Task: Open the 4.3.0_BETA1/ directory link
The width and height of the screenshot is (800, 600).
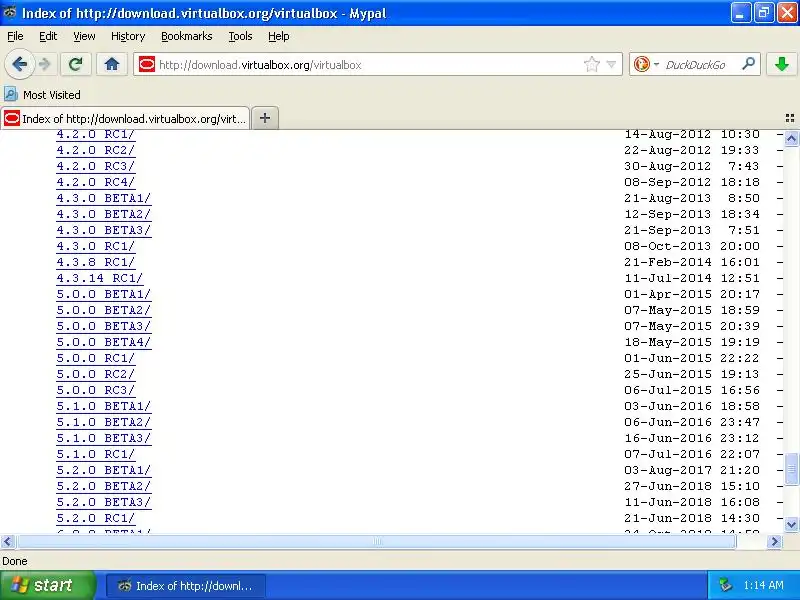Action: (x=104, y=198)
